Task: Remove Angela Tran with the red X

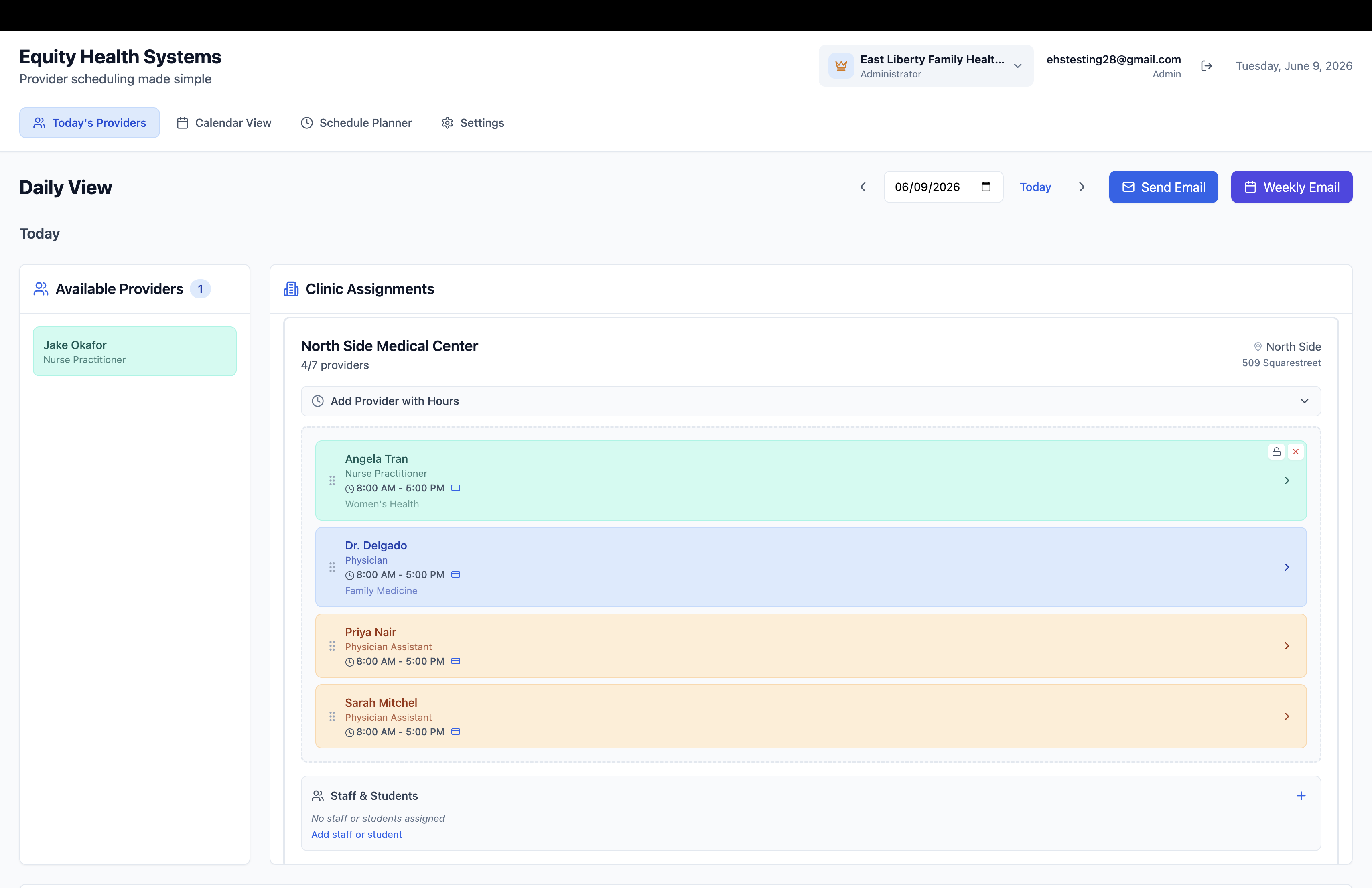Action: click(x=1296, y=452)
